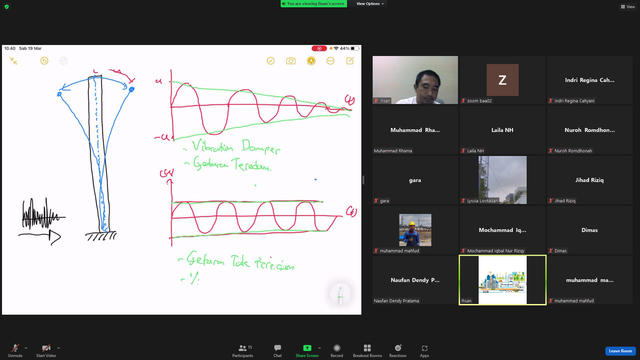Select the Dimas participant tile
Viewport: 640px width, 360px height.
pos(589,230)
